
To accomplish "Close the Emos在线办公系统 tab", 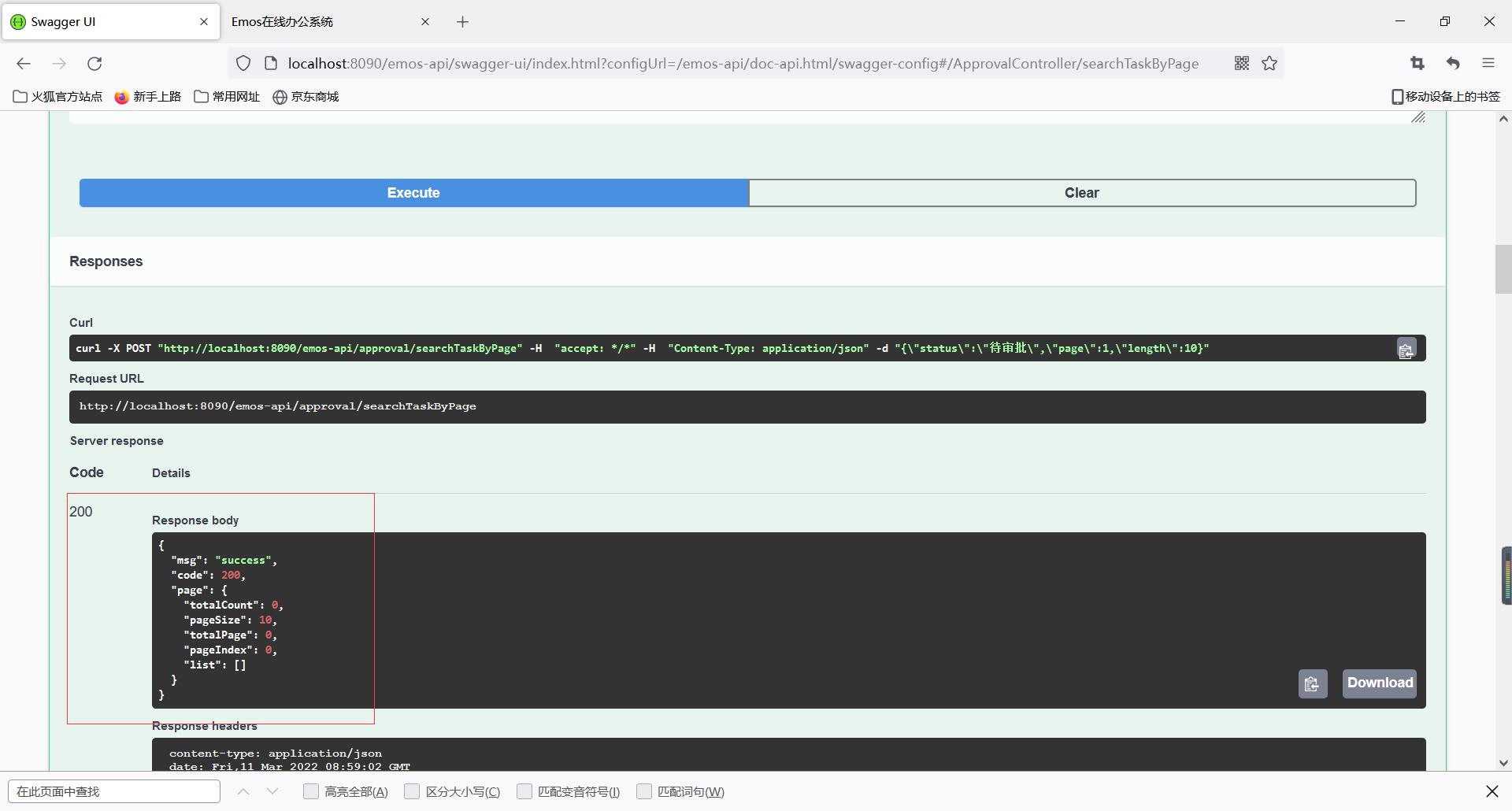I will click(x=425, y=22).
